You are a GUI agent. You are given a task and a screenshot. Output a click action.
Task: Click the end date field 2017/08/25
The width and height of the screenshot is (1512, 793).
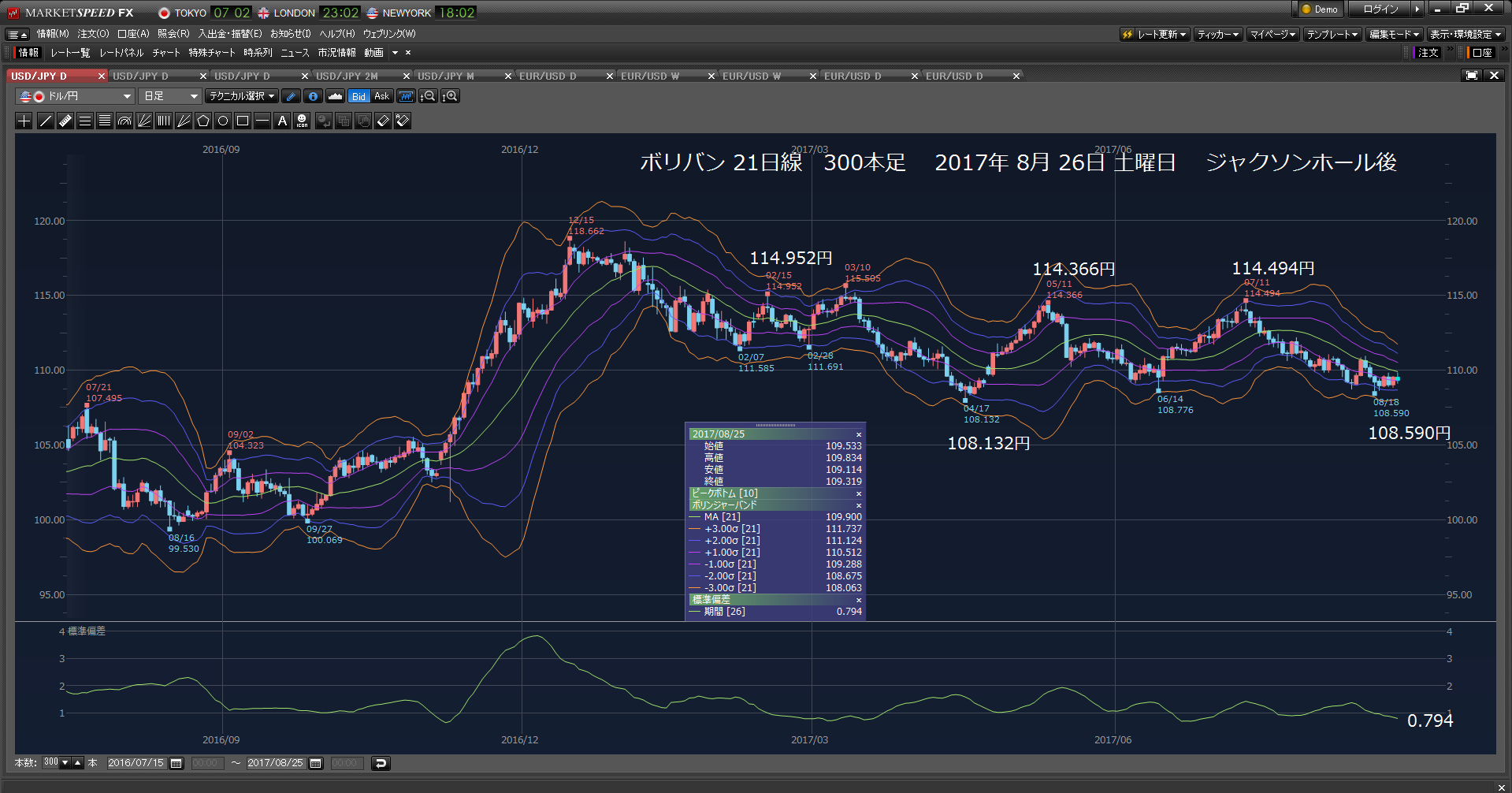point(277,763)
